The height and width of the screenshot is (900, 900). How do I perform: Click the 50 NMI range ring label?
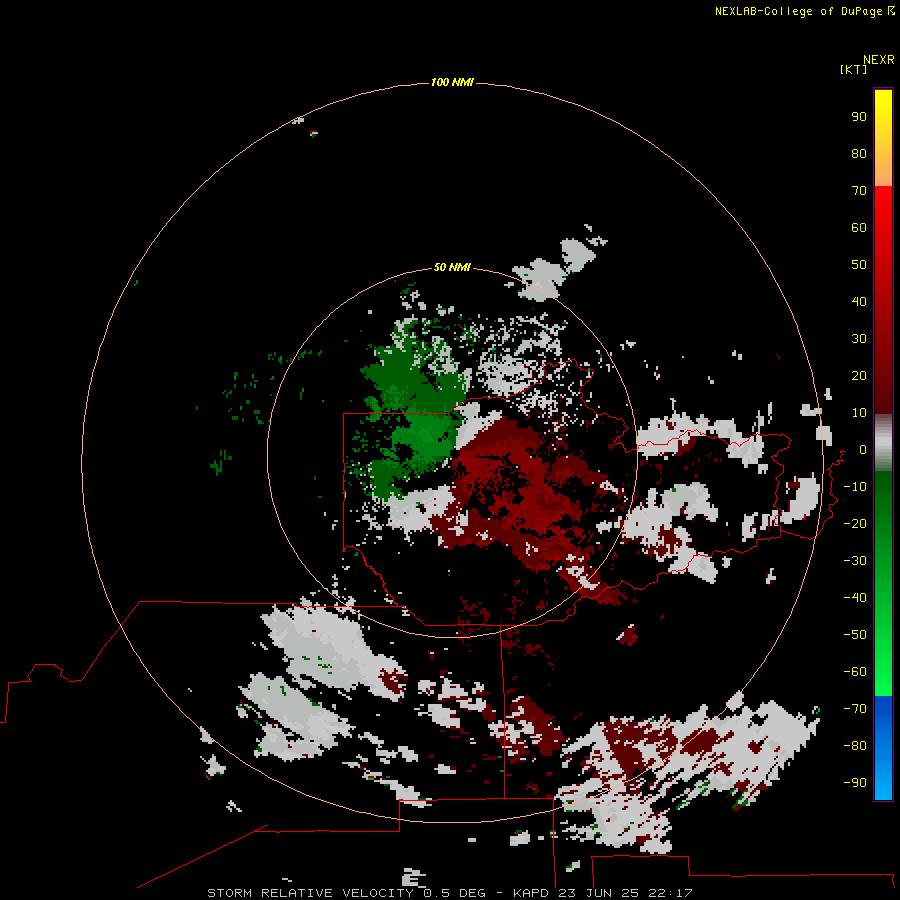[452, 267]
